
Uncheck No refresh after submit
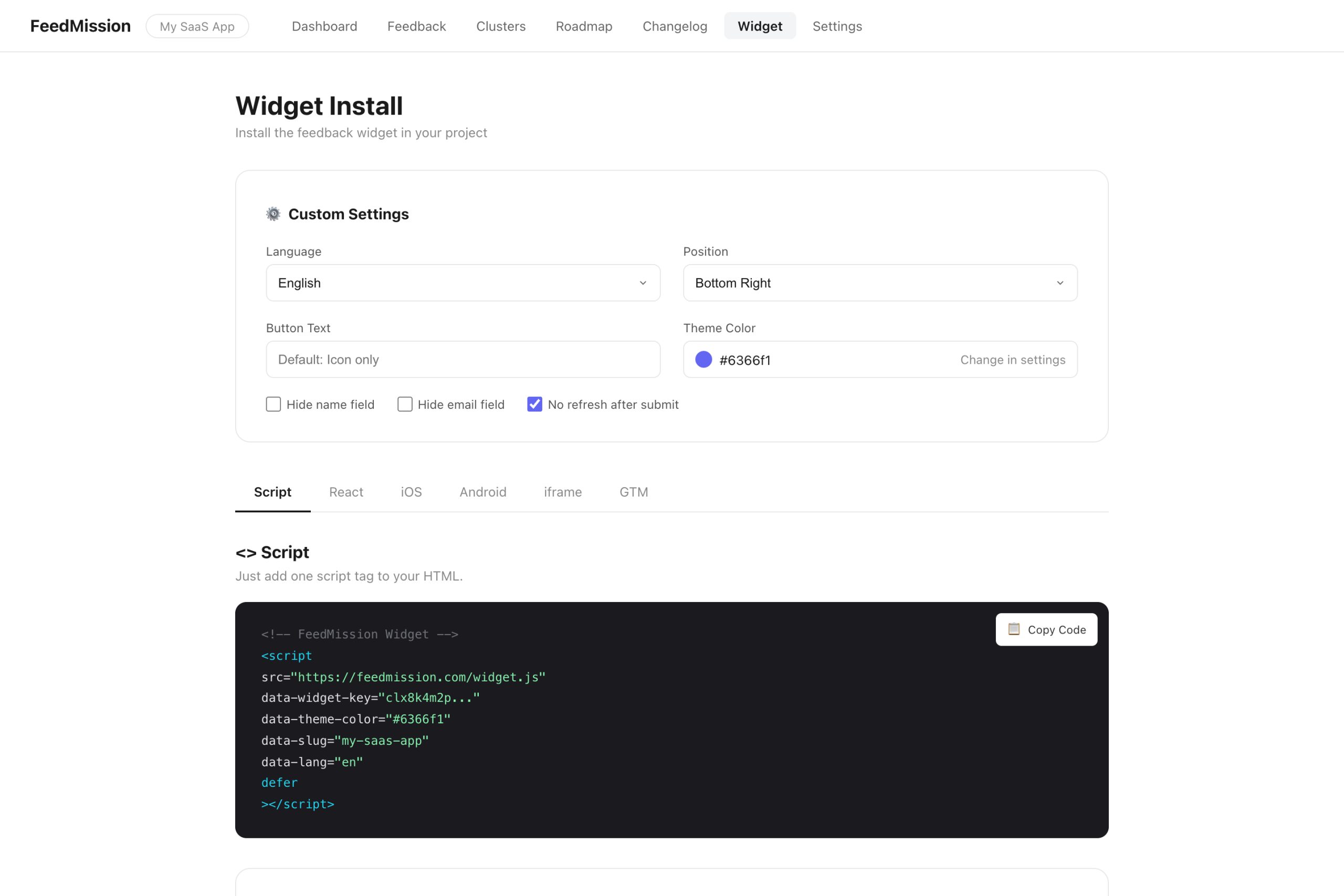click(534, 404)
